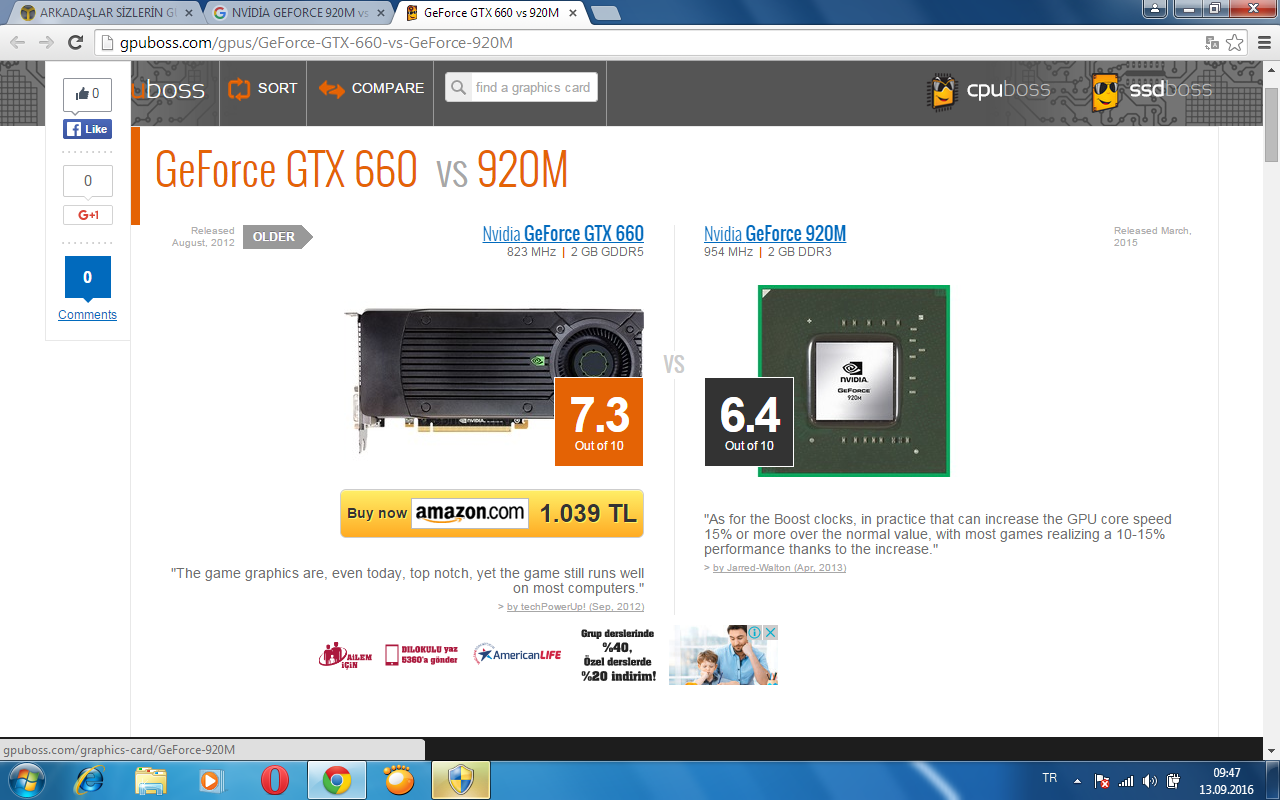
Task: Click the "954 MHz | 2 GB DDR3" spec text
Action: click(768, 252)
